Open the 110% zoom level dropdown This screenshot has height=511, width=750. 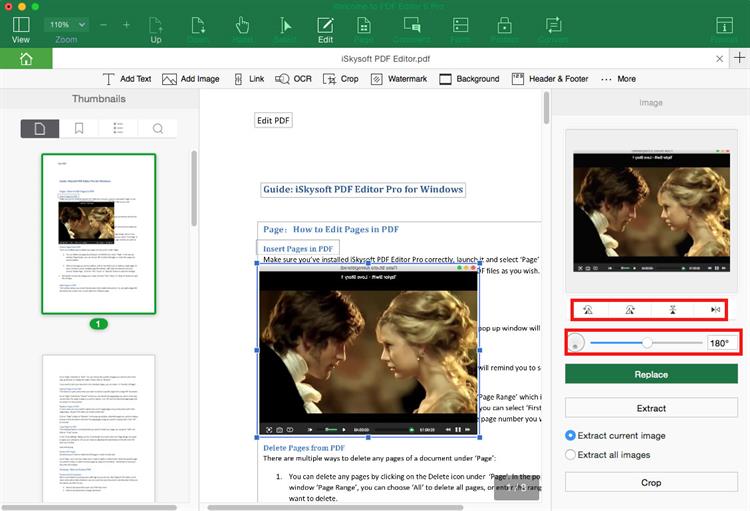pos(66,24)
